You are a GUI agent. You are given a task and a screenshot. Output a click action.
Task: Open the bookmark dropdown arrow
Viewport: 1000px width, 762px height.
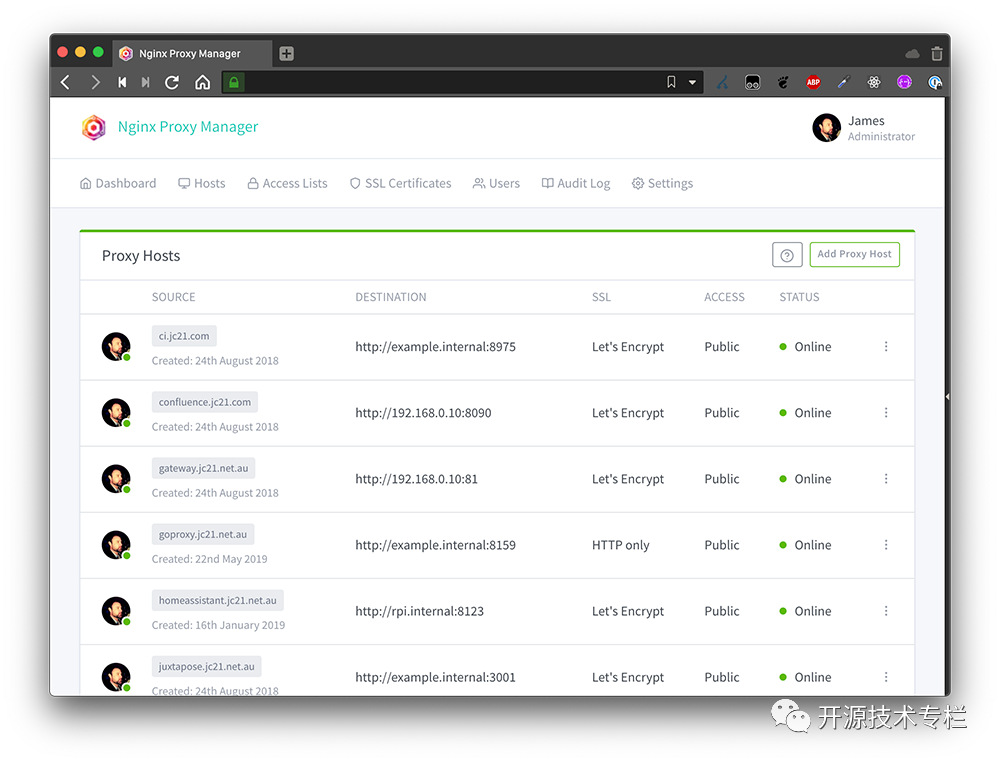(692, 82)
